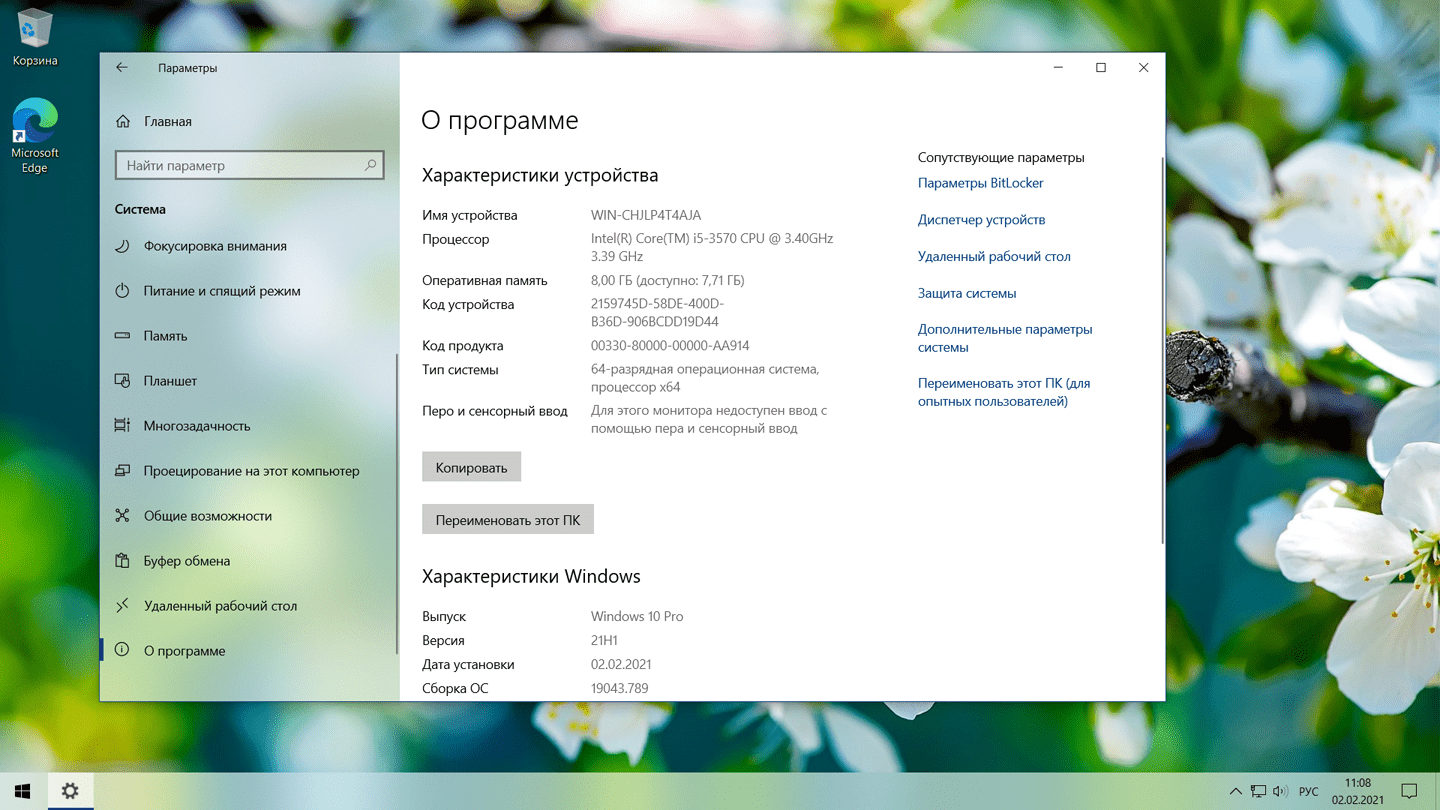Screen dimensions: 1440x810
Task: Select Power and sleep (Питание и спящий режим)
Action: [x=221, y=291]
